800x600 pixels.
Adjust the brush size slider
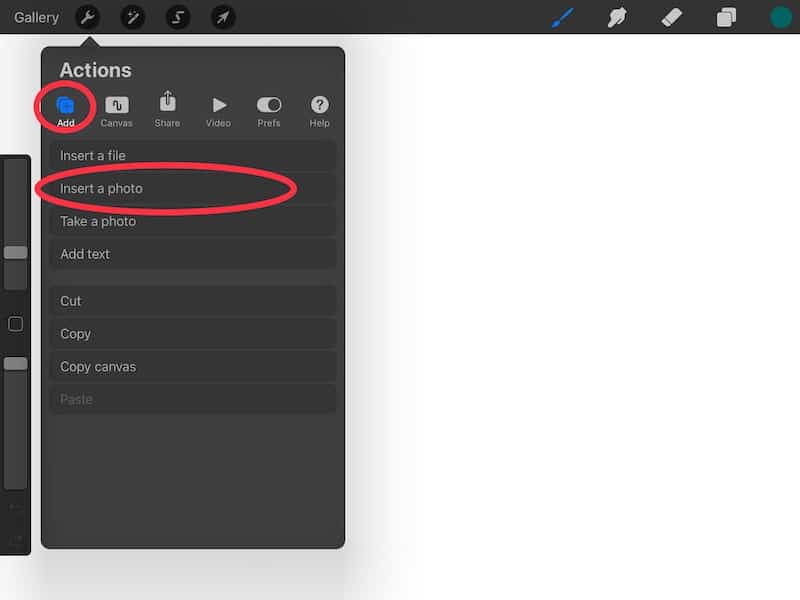[15, 253]
